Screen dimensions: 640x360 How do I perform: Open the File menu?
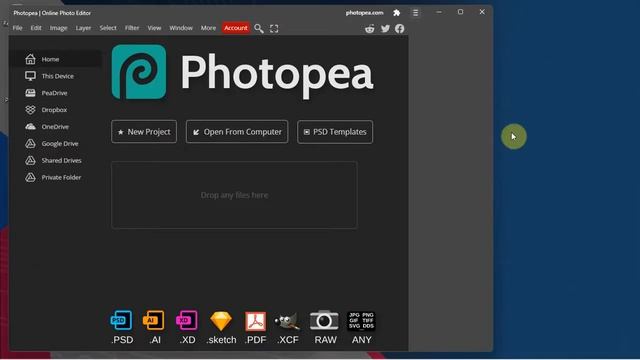pos(18,28)
